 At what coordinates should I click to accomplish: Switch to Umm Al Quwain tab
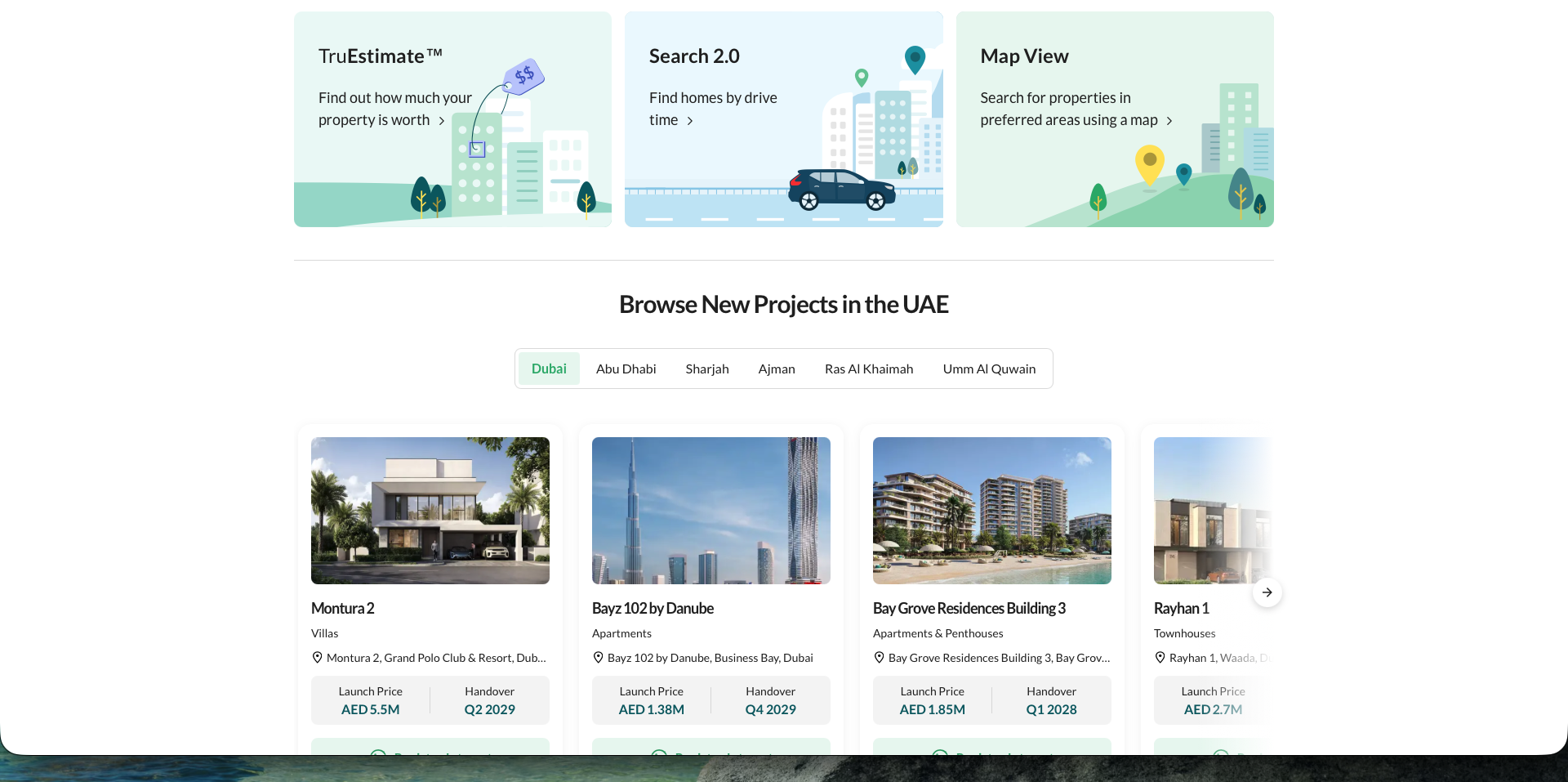989,369
